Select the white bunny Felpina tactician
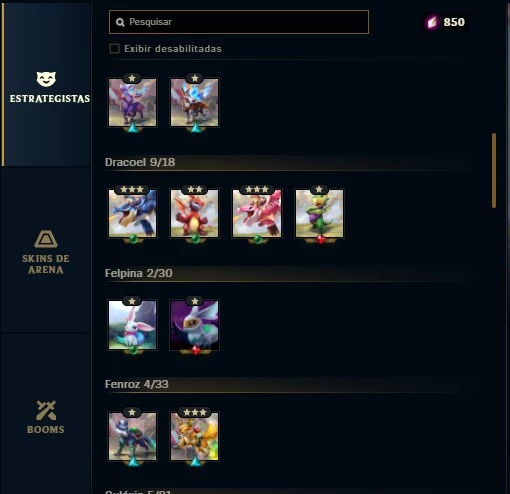The image size is (510, 494). click(132, 325)
